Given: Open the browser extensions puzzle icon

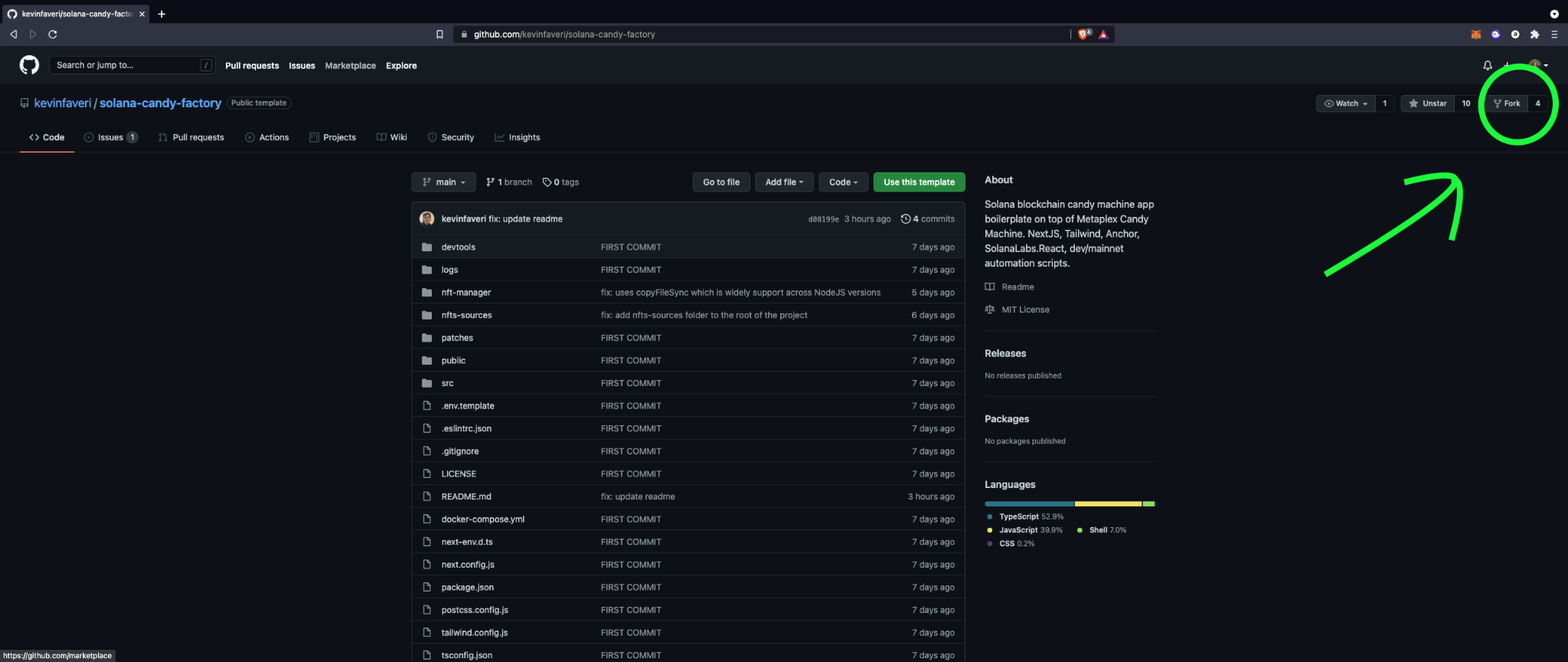Looking at the screenshot, I should 1534,34.
